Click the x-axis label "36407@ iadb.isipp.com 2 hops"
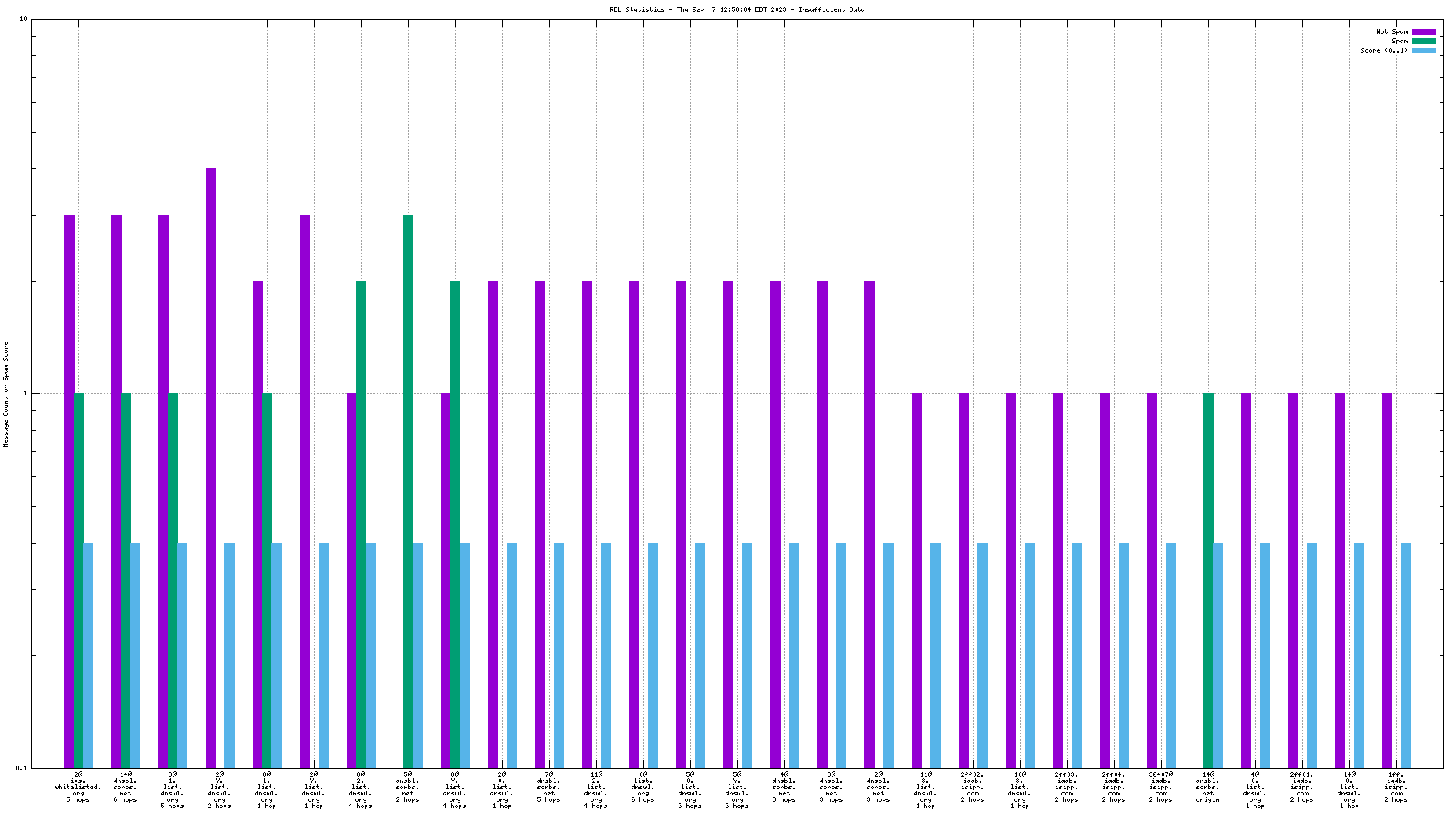1456x819 pixels. 1161,787
